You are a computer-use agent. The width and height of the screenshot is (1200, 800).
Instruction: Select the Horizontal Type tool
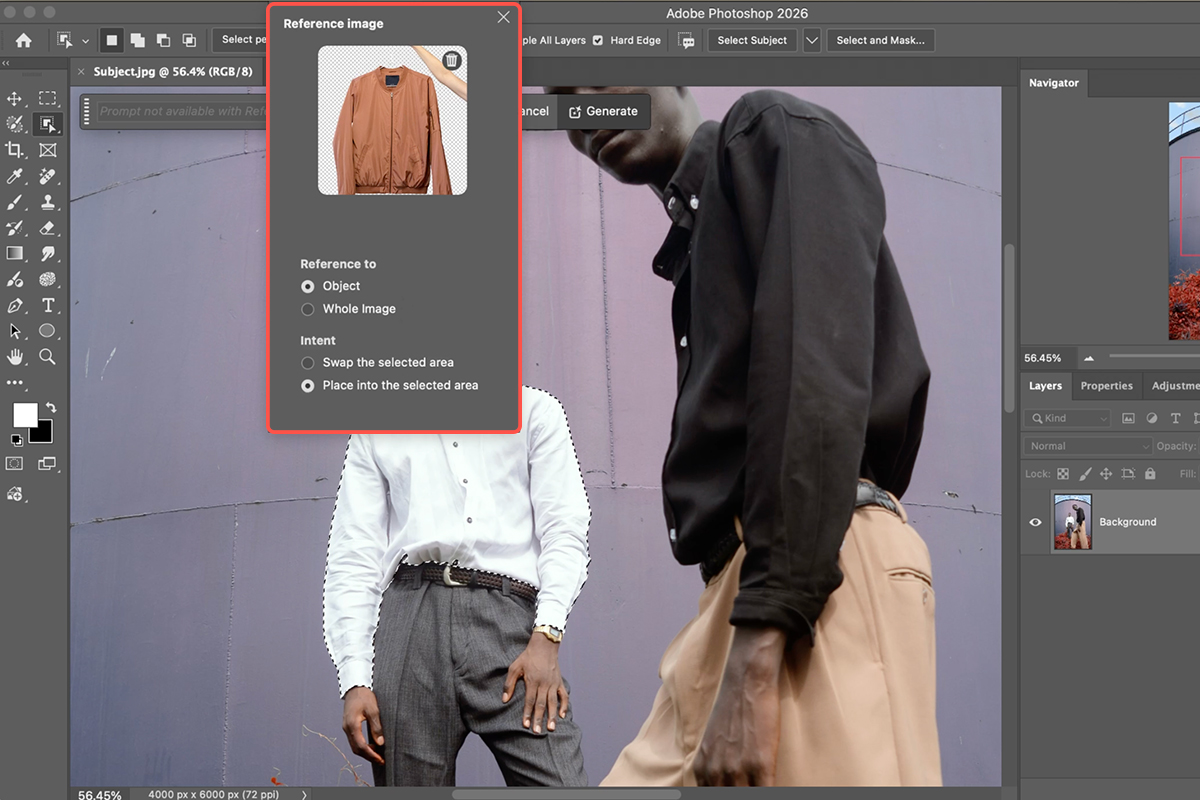pyautogui.click(x=47, y=305)
